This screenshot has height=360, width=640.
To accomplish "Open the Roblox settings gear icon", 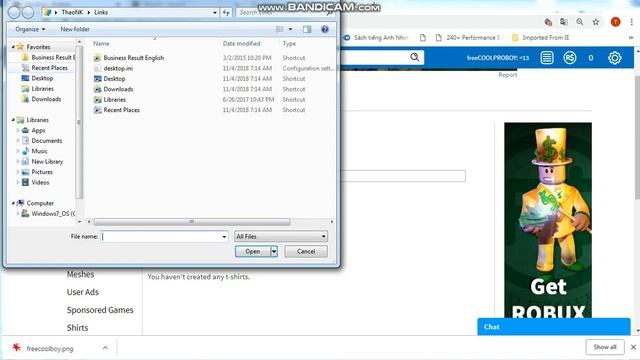I will click(x=614, y=58).
